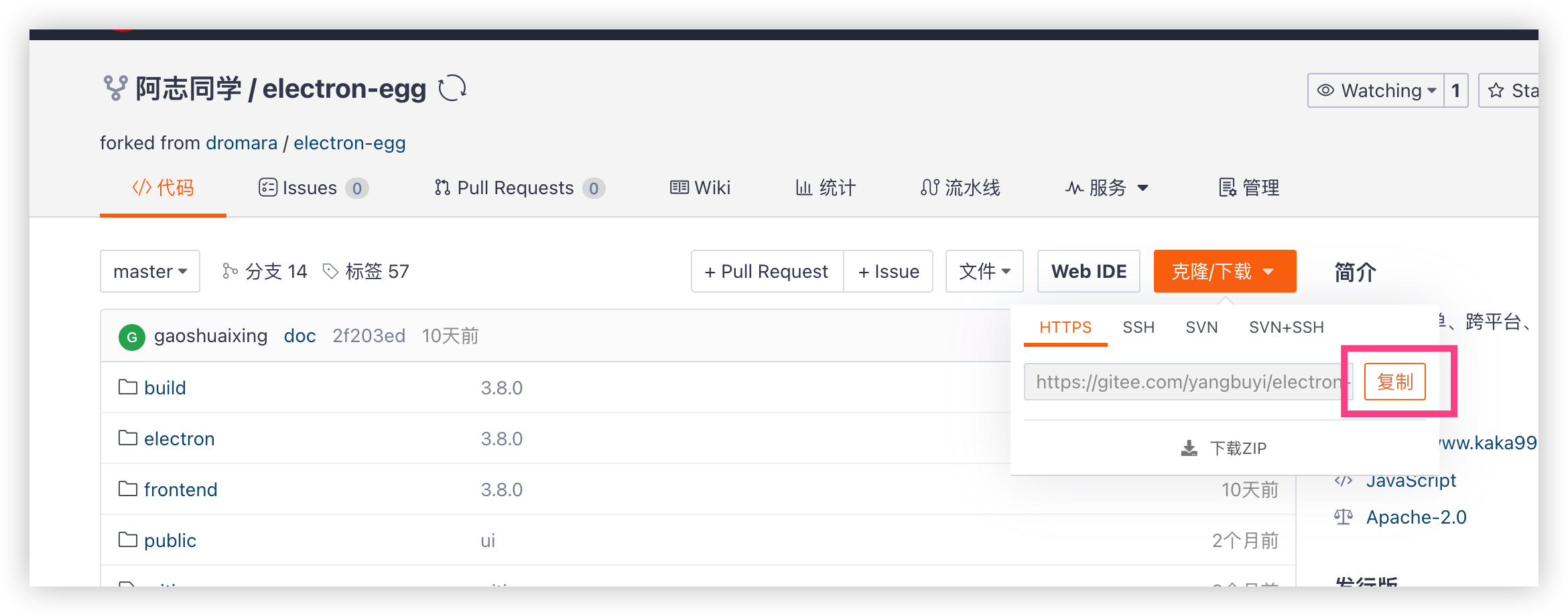This screenshot has height=616, width=1568.
Task: Open the 服务 dropdown menu
Action: [1107, 187]
